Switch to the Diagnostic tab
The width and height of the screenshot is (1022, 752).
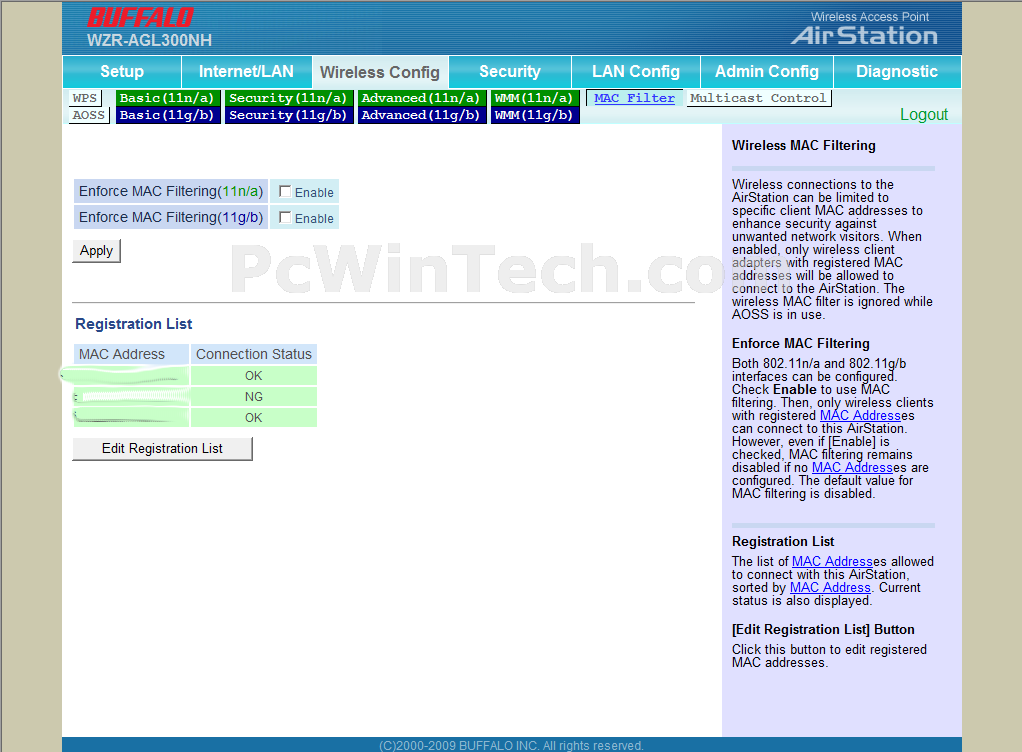[x=897, y=72]
